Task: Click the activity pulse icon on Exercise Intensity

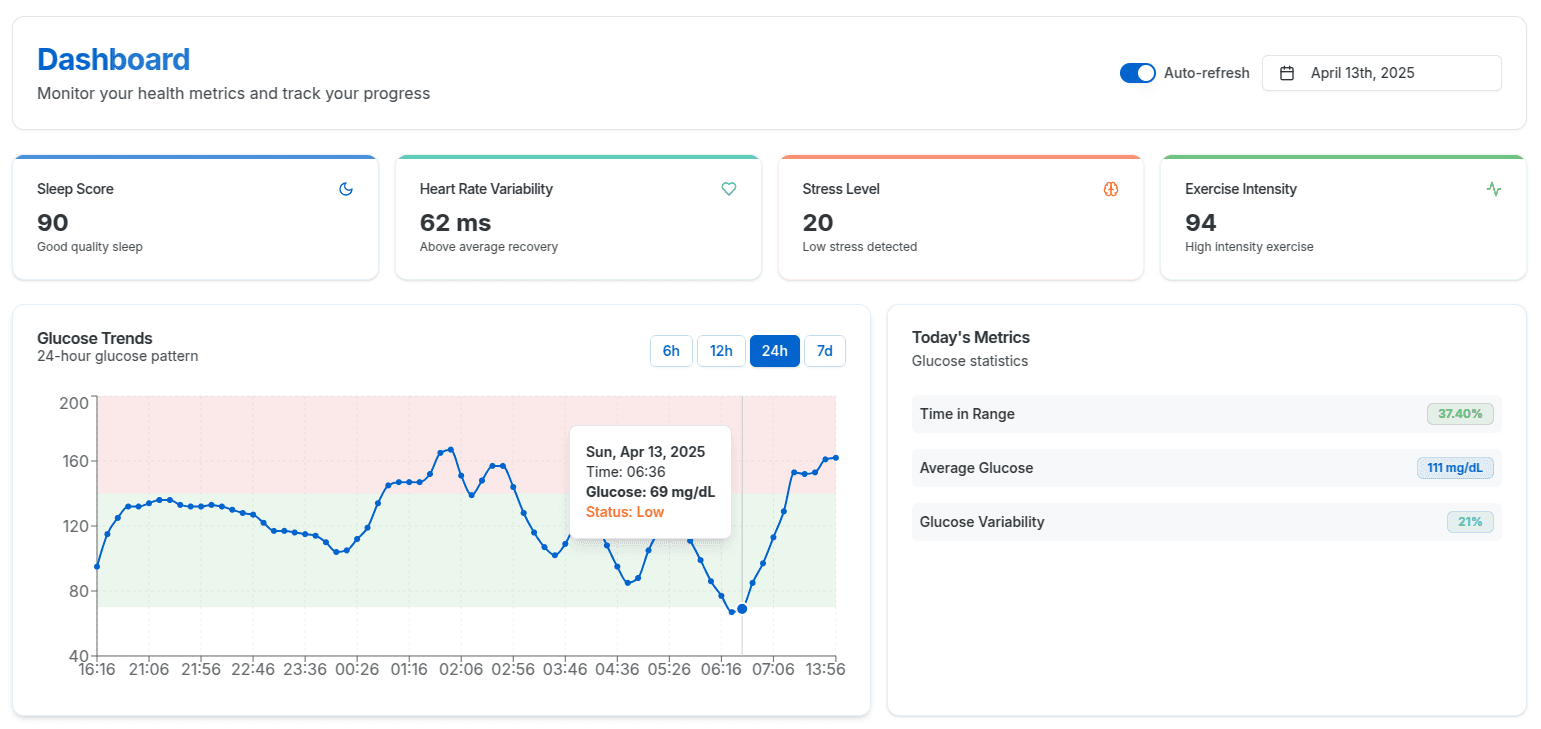Action: [1494, 189]
